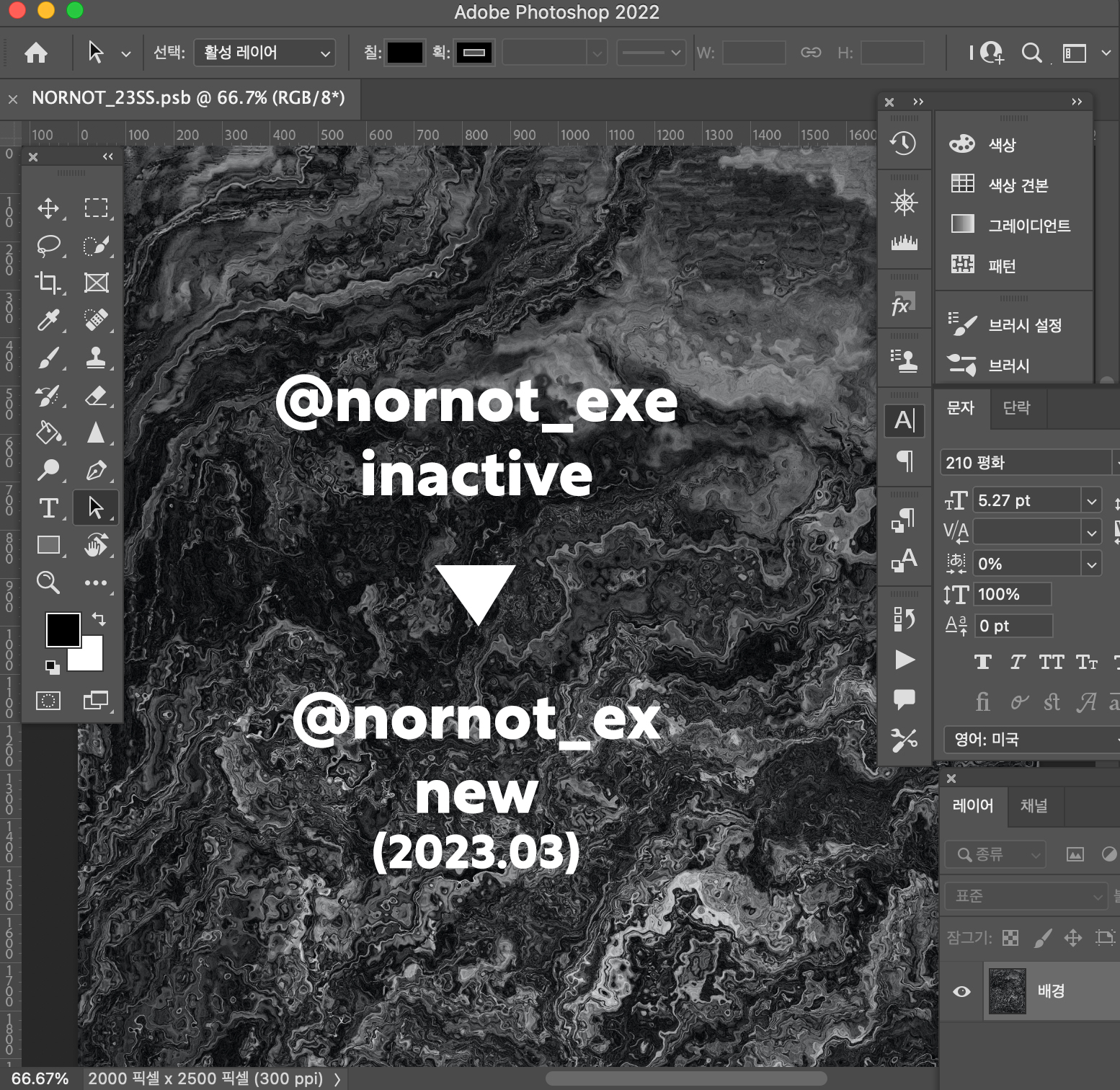Click the black foreground color swatch
The width and height of the screenshot is (1120, 1090).
tap(63, 630)
